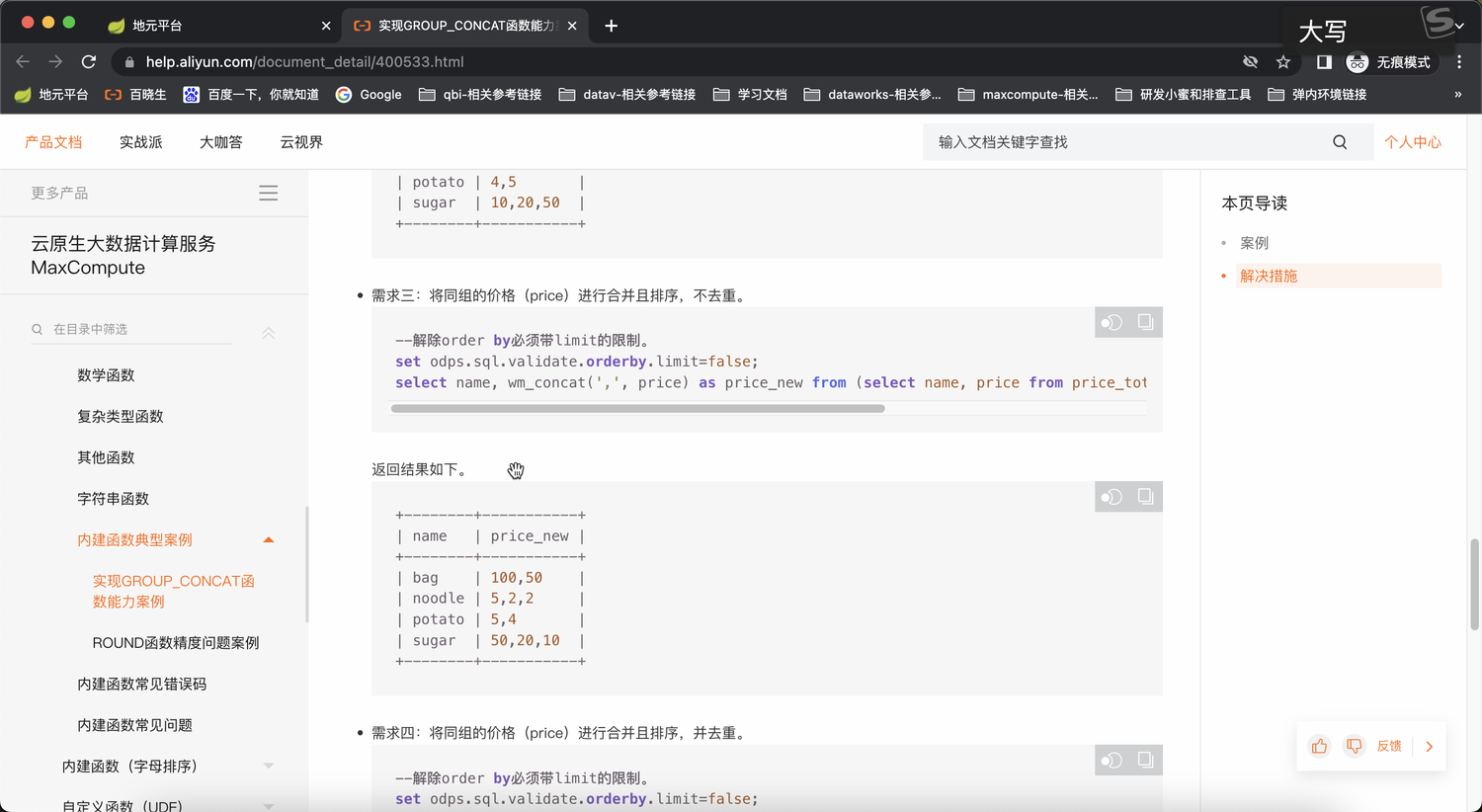Bookmark this page with star icon
The image size is (1482, 812).
point(1283,62)
